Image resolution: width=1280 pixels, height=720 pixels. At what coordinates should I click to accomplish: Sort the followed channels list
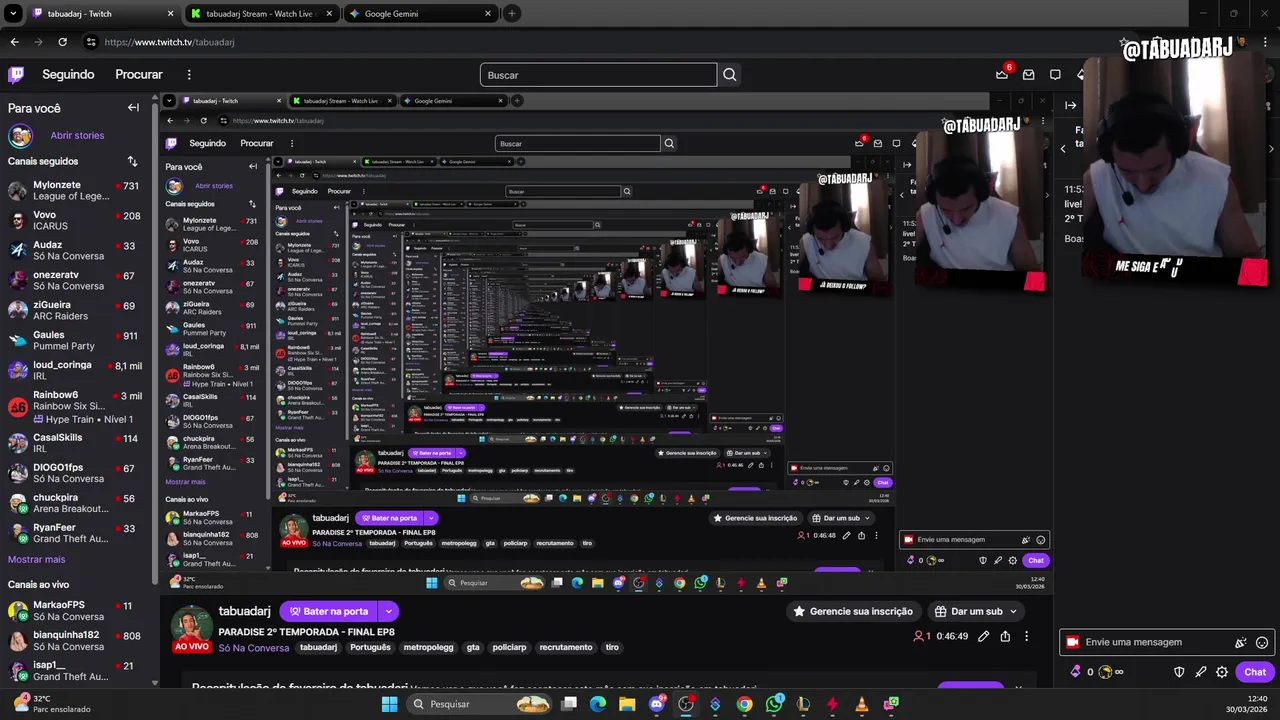132,161
